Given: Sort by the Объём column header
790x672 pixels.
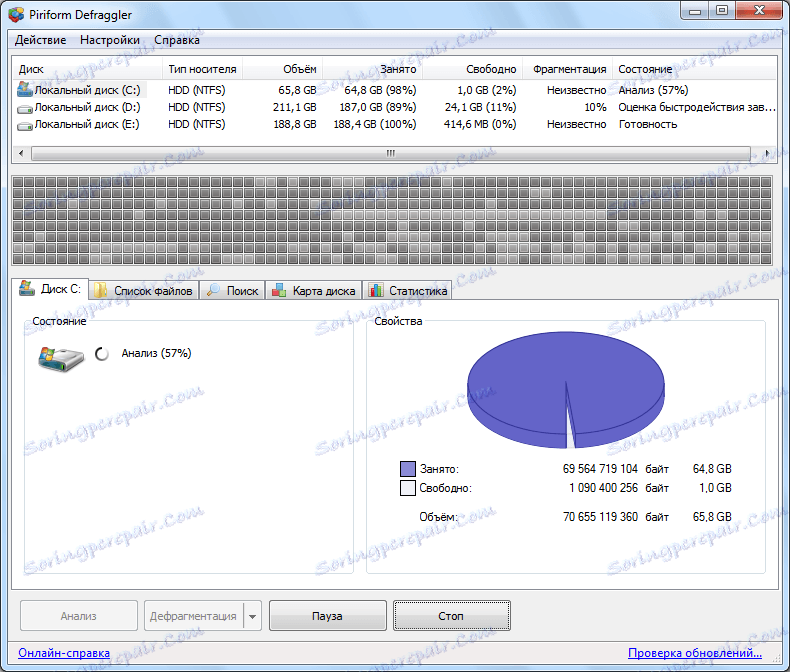Looking at the screenshot, I should (283, 69).
